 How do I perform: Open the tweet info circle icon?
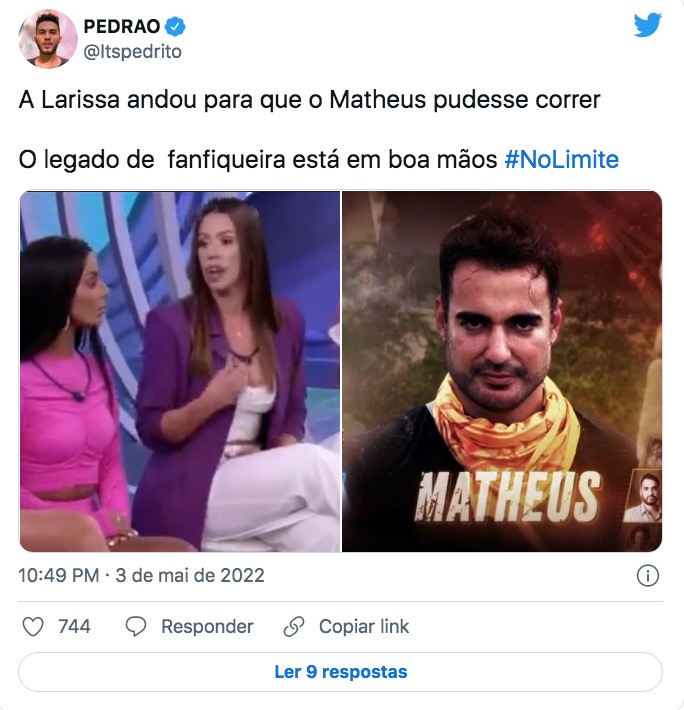click(648, 576)
